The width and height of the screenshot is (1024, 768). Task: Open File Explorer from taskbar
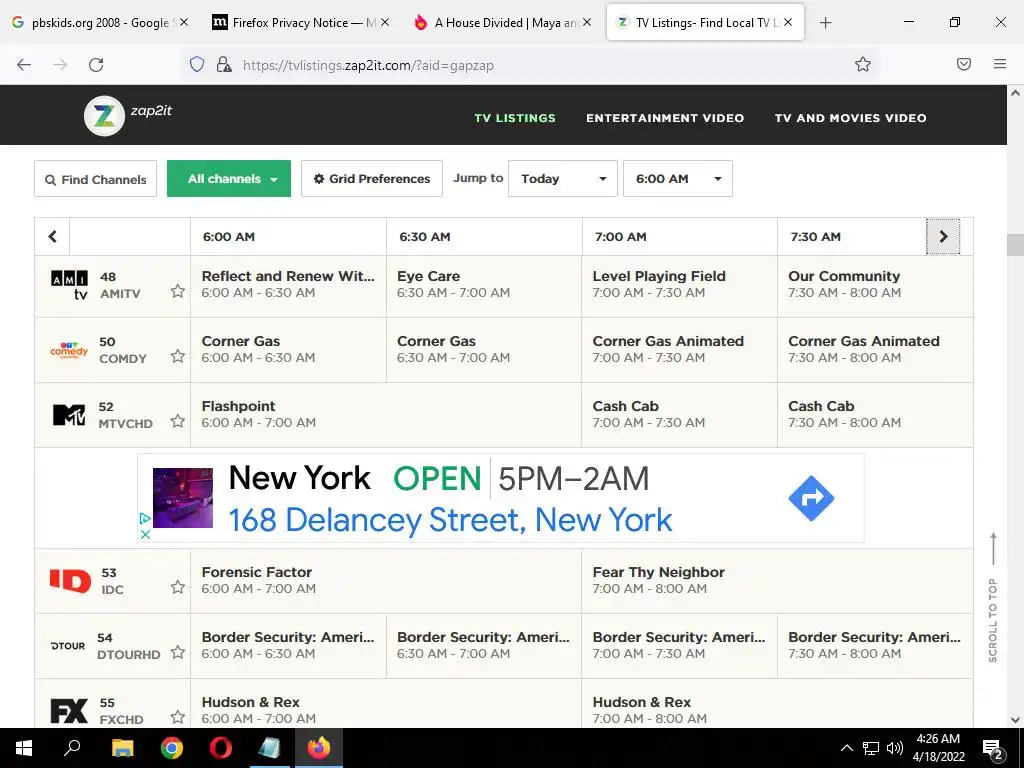click(122, 748)
